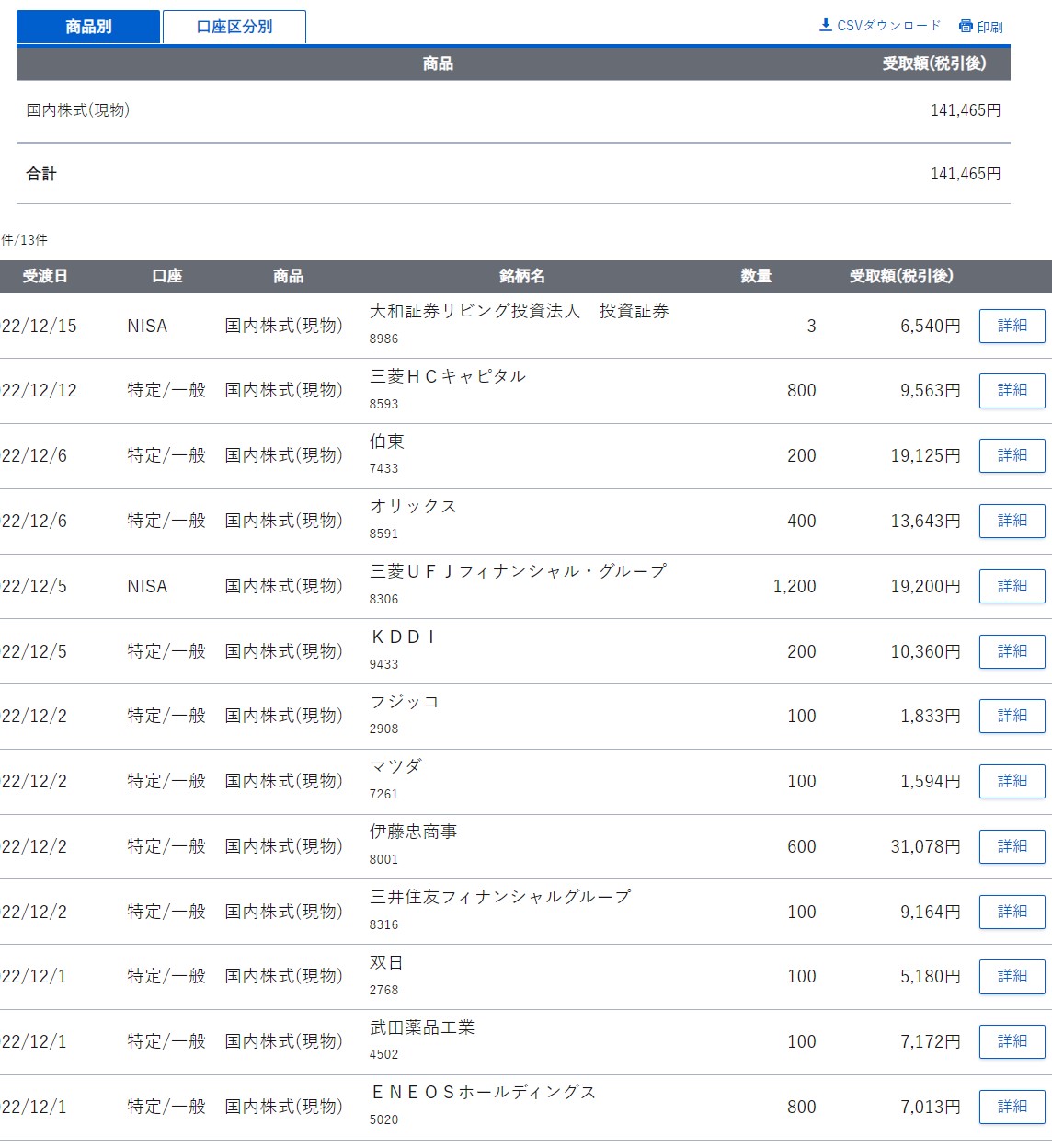
Task: View 詳細 for KDDI row
Action: 1012,651
